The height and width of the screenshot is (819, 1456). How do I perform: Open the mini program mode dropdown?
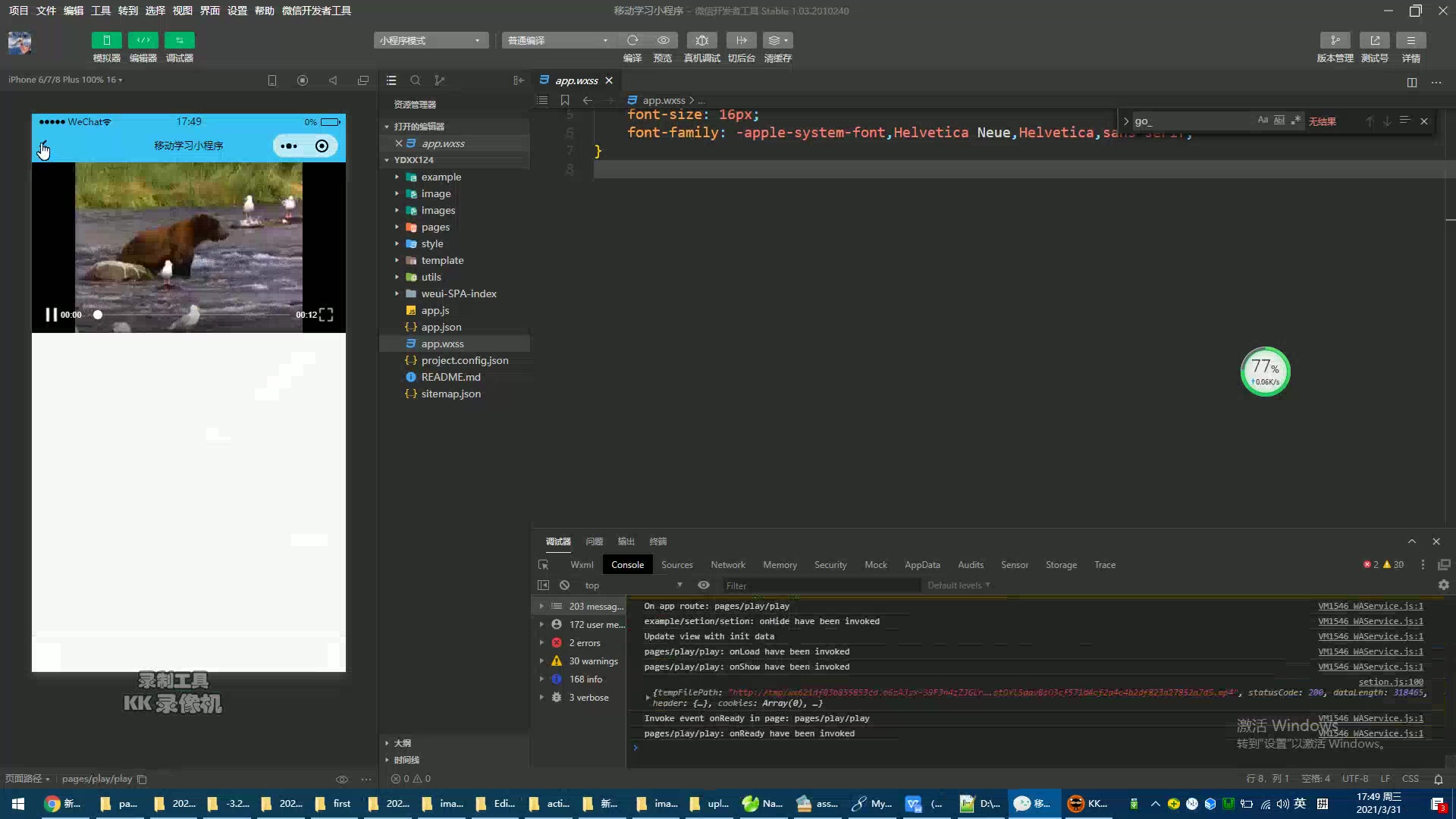[x=430, y=40]
